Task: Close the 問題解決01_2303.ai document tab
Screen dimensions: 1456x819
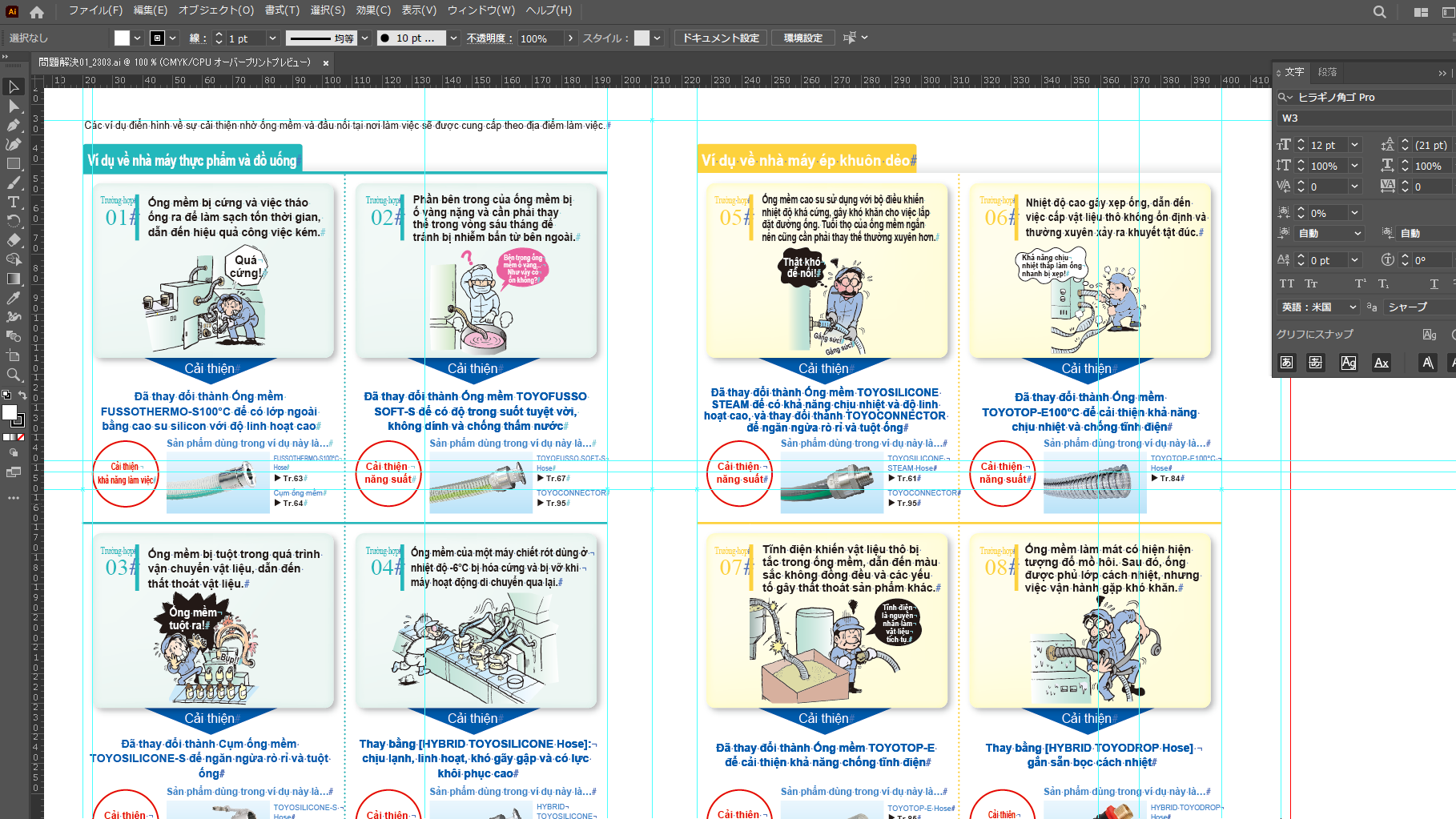Action: pyautogui.click(x=326, y=62)
